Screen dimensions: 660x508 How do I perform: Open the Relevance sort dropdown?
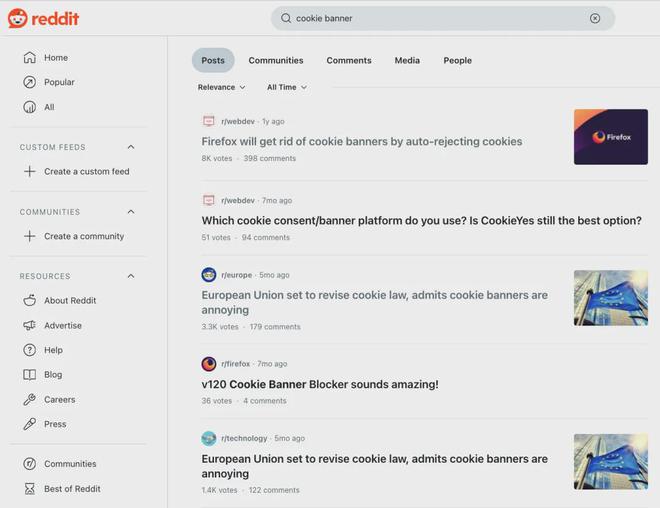tap(221, 87)
